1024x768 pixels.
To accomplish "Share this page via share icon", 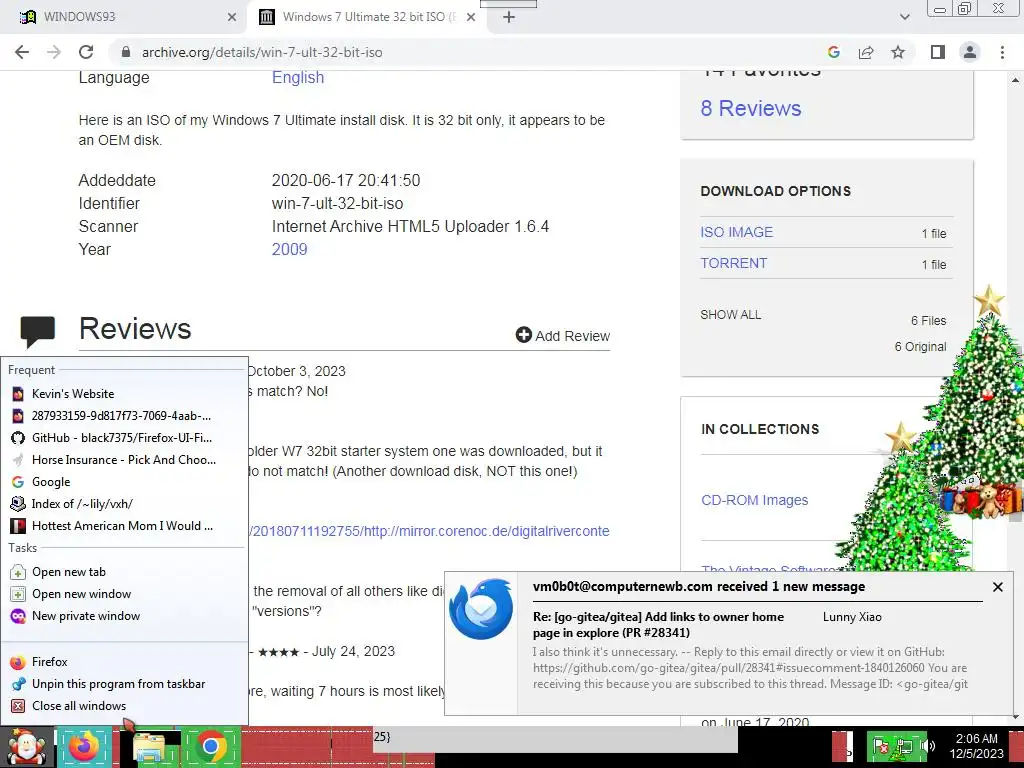I will tap(866, 52).
